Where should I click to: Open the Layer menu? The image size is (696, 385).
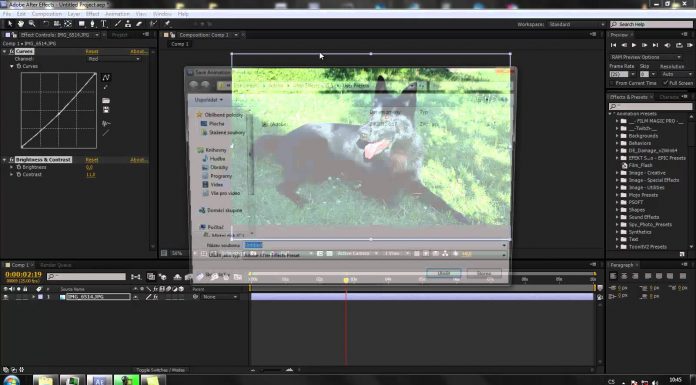point(74,14)
